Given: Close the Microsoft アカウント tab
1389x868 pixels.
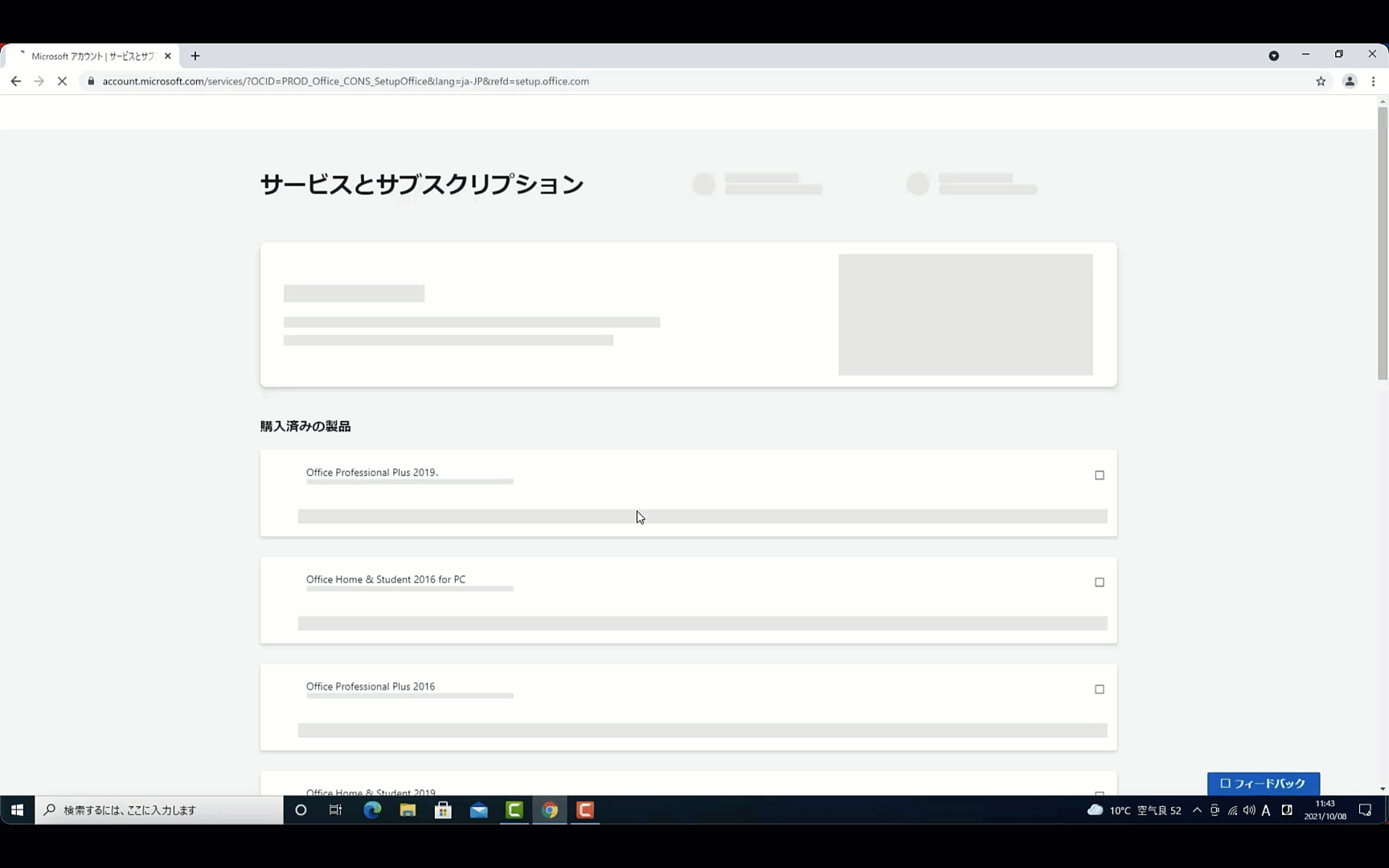Looking at the screenshot, I should [x=168, y=56].
